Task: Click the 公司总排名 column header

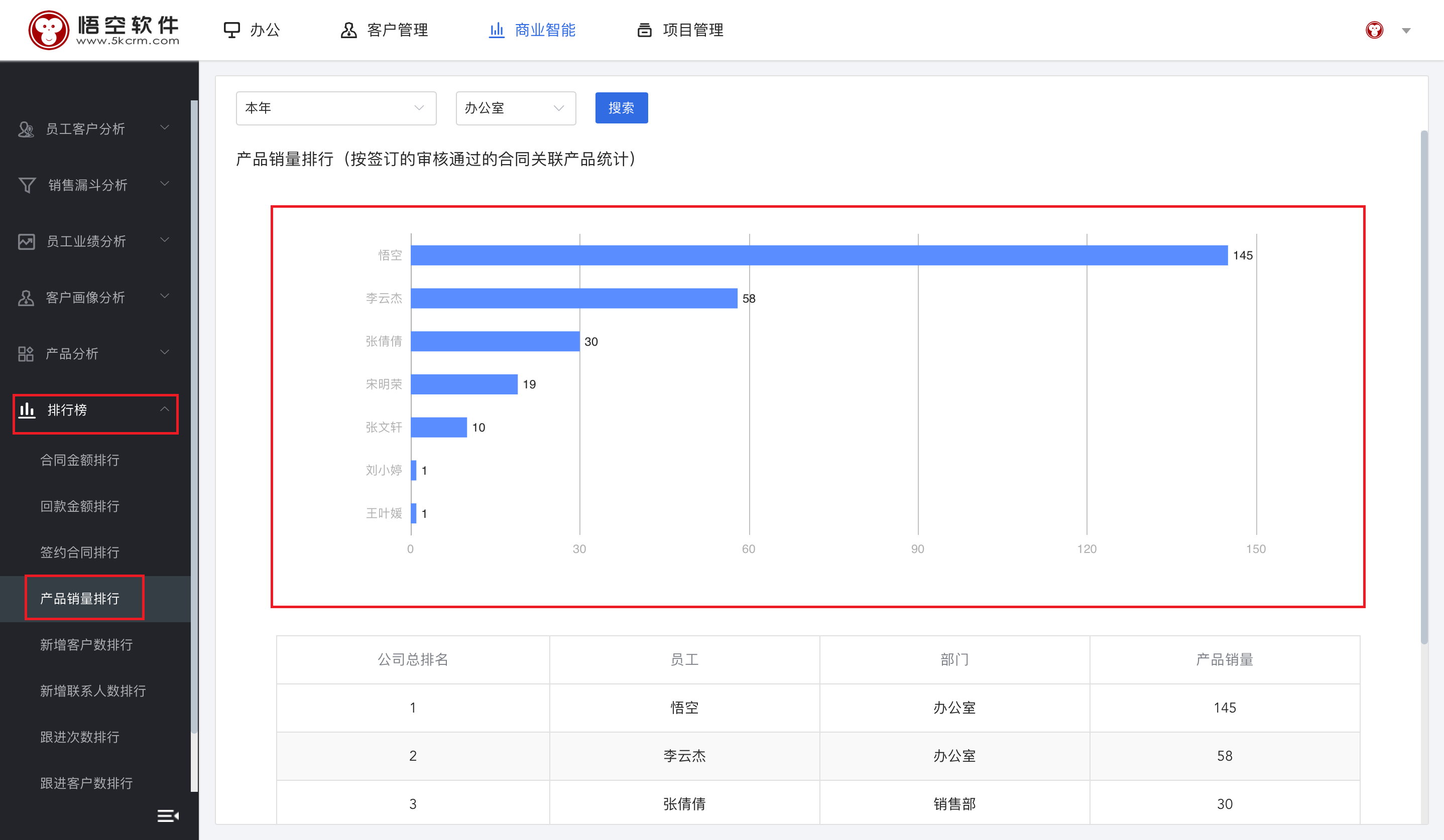Action: [x=413, y=660]
